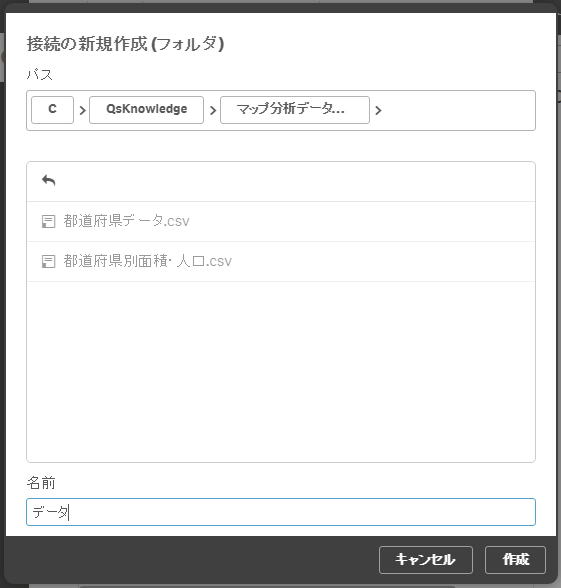Click the file icon beside 都道府県別面積・人口.csv
This screenshot has height=588, width=561.
click(x=48, y=261)
